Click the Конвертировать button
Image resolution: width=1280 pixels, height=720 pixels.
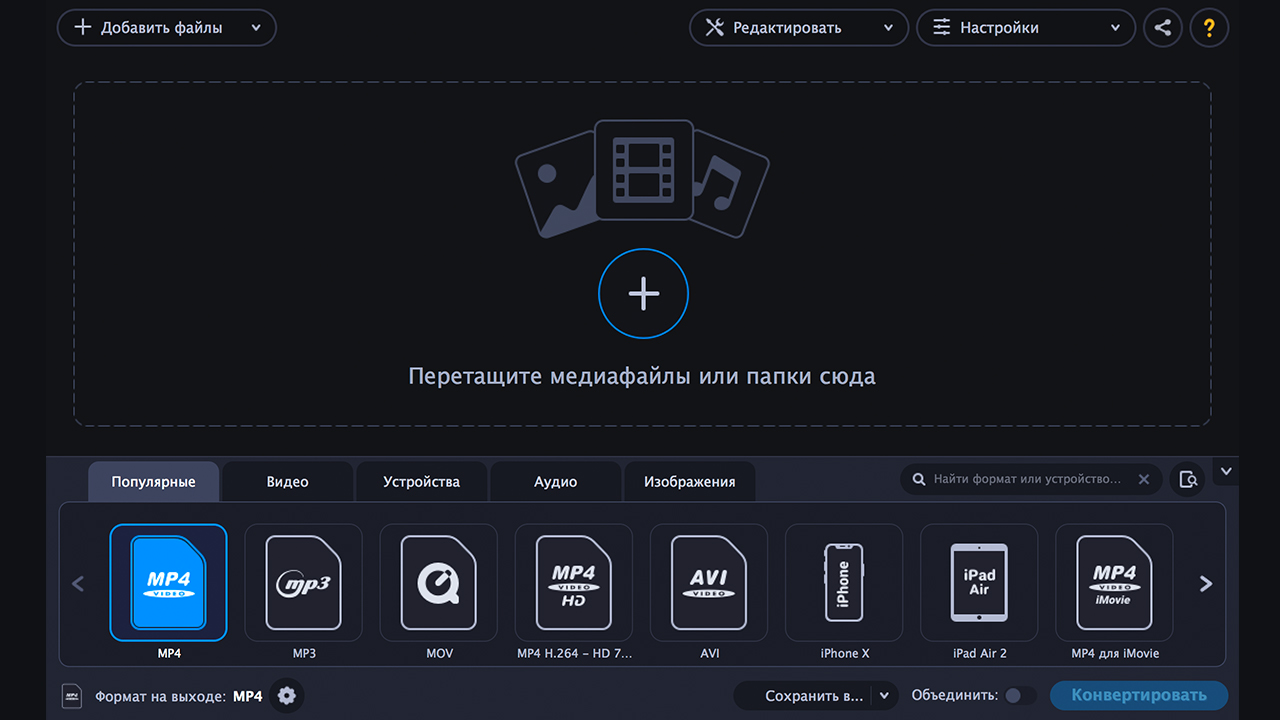click(1139, 695)
